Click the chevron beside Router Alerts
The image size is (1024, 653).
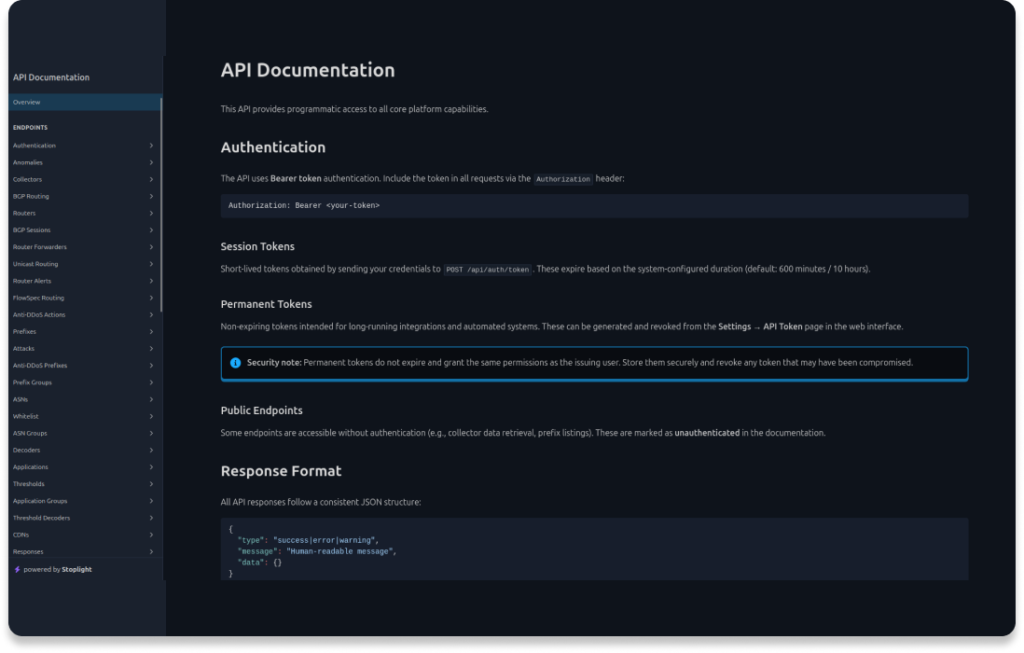click(x=151, y=281)
